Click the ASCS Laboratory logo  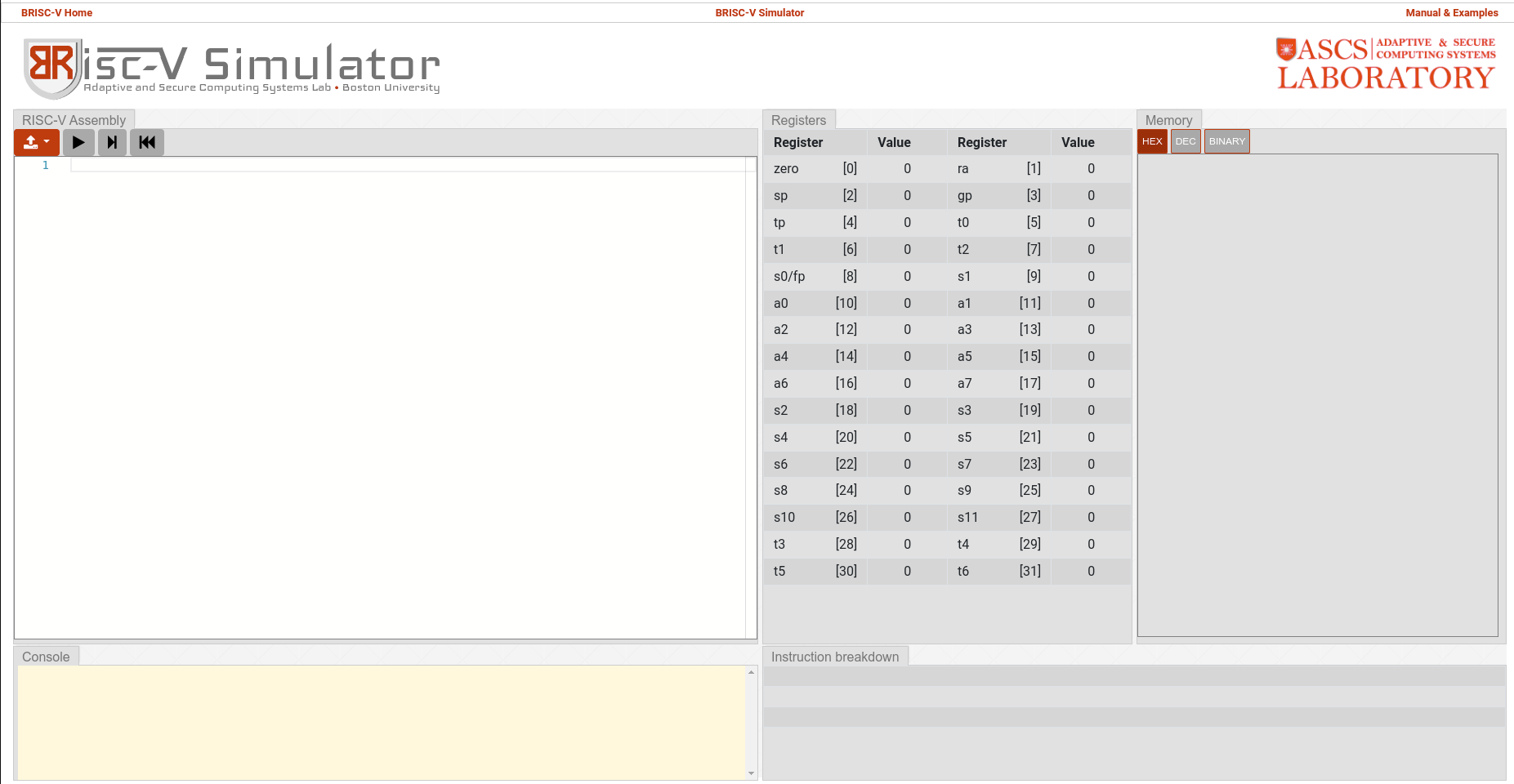[x=1386, y=64]
